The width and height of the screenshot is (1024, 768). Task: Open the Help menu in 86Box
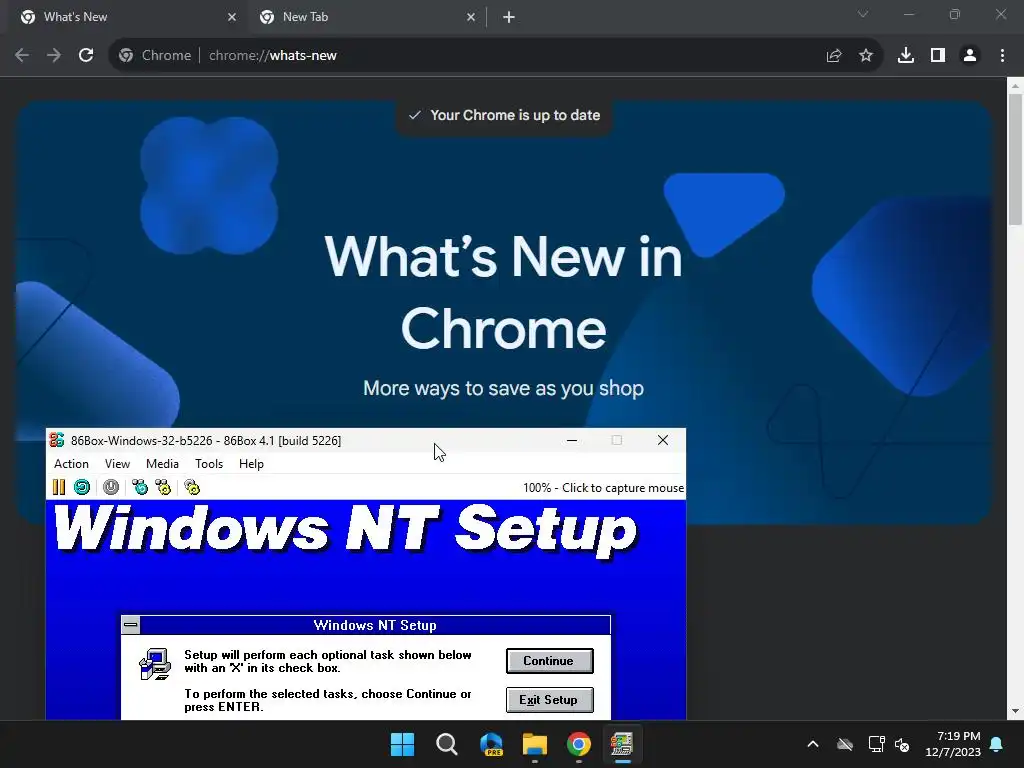click(x=251, y=464)
